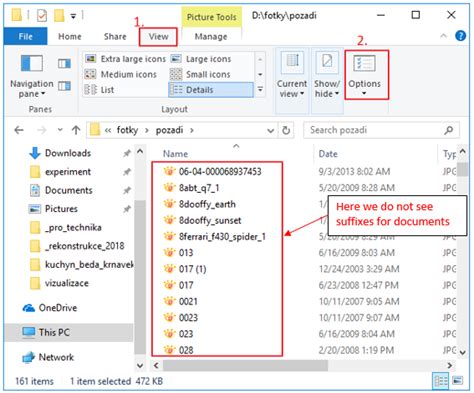Sort by the Name column header
The image size is (474, 393).
point(175,154)
